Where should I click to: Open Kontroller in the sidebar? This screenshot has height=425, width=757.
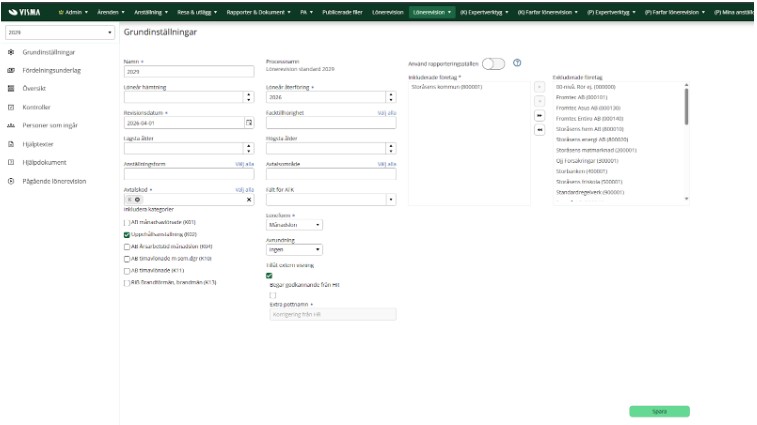[38, 107]
